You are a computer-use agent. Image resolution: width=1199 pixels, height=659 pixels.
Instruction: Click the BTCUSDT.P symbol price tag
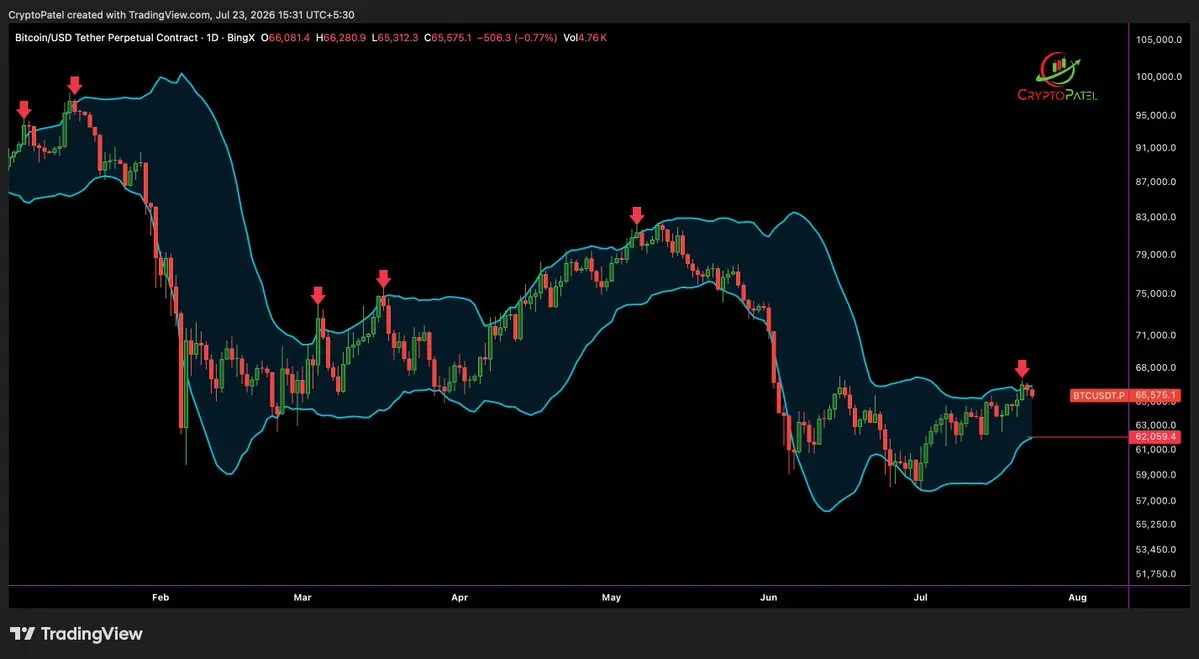click(1099, 395)
